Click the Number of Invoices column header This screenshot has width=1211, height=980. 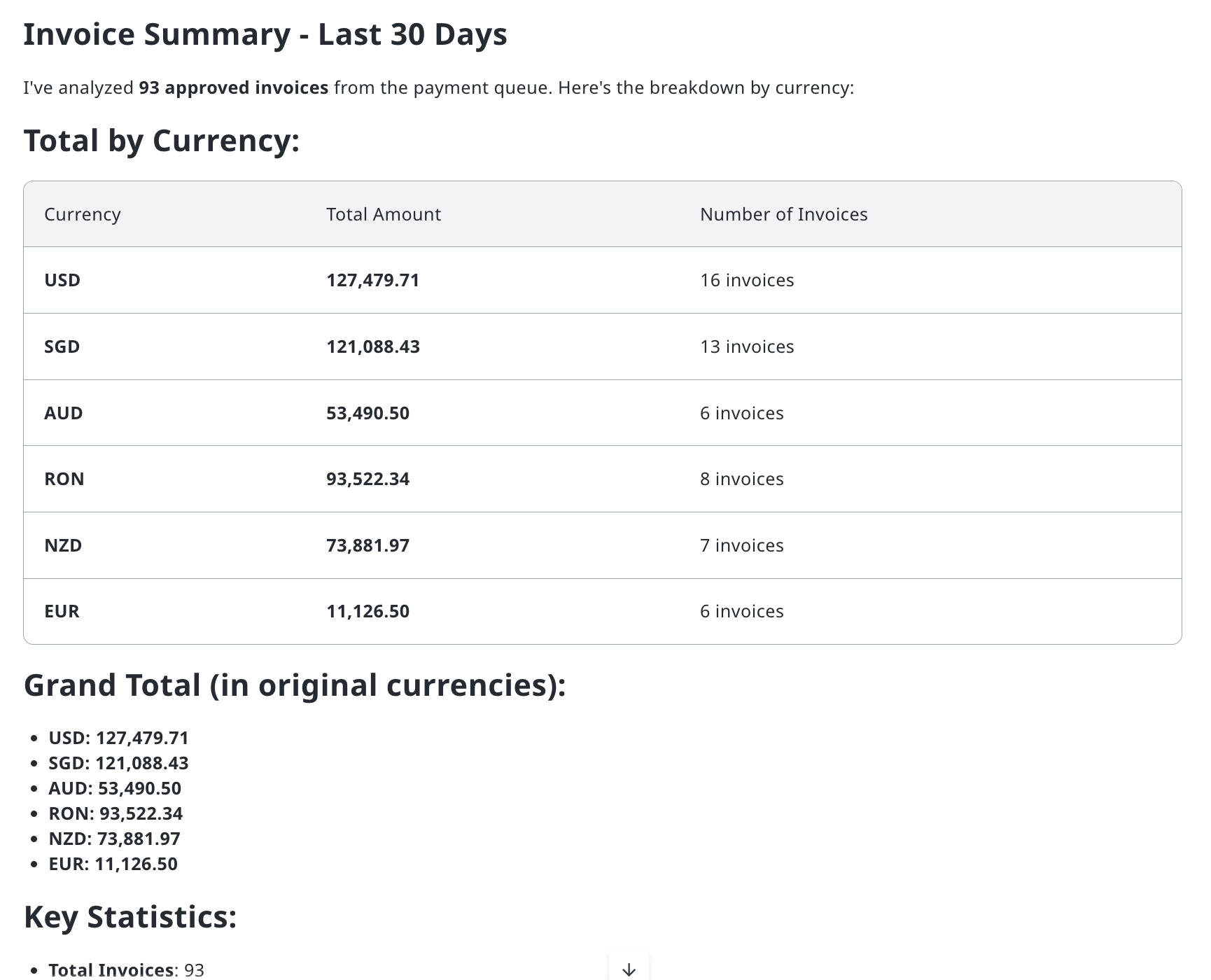click(784, 214)
